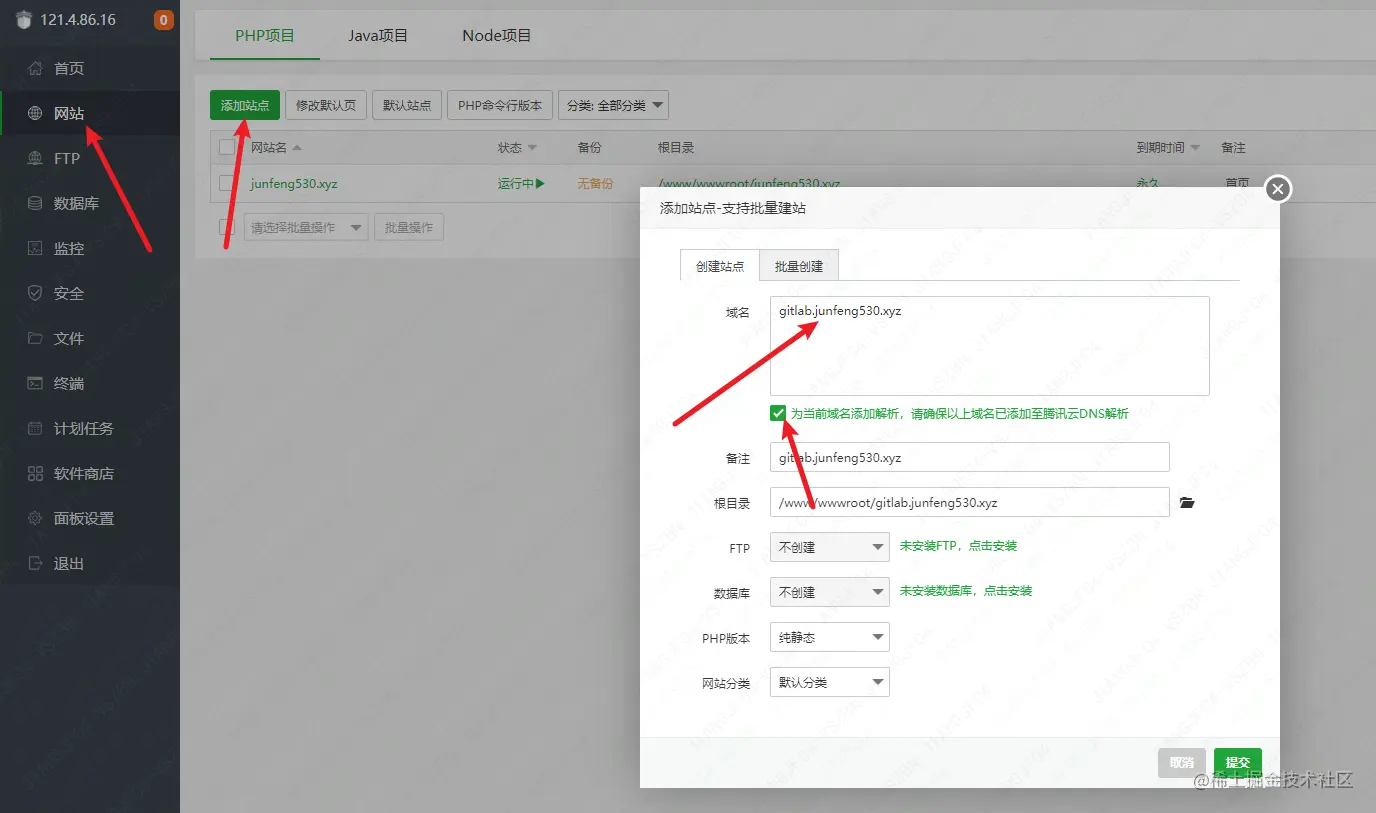Browse root directory with the folder icon
Image resolution: width=1376 pixels, height=813 pixels.
1187,502
